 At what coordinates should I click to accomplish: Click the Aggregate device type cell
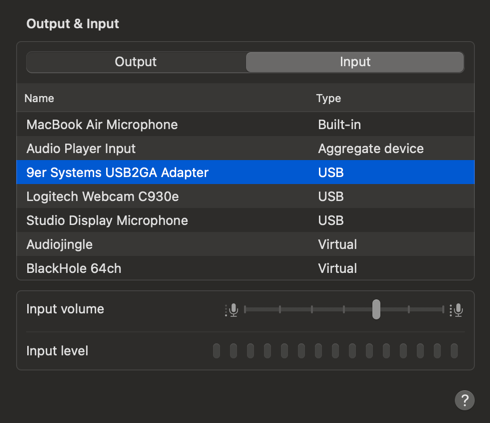(371, 149)
